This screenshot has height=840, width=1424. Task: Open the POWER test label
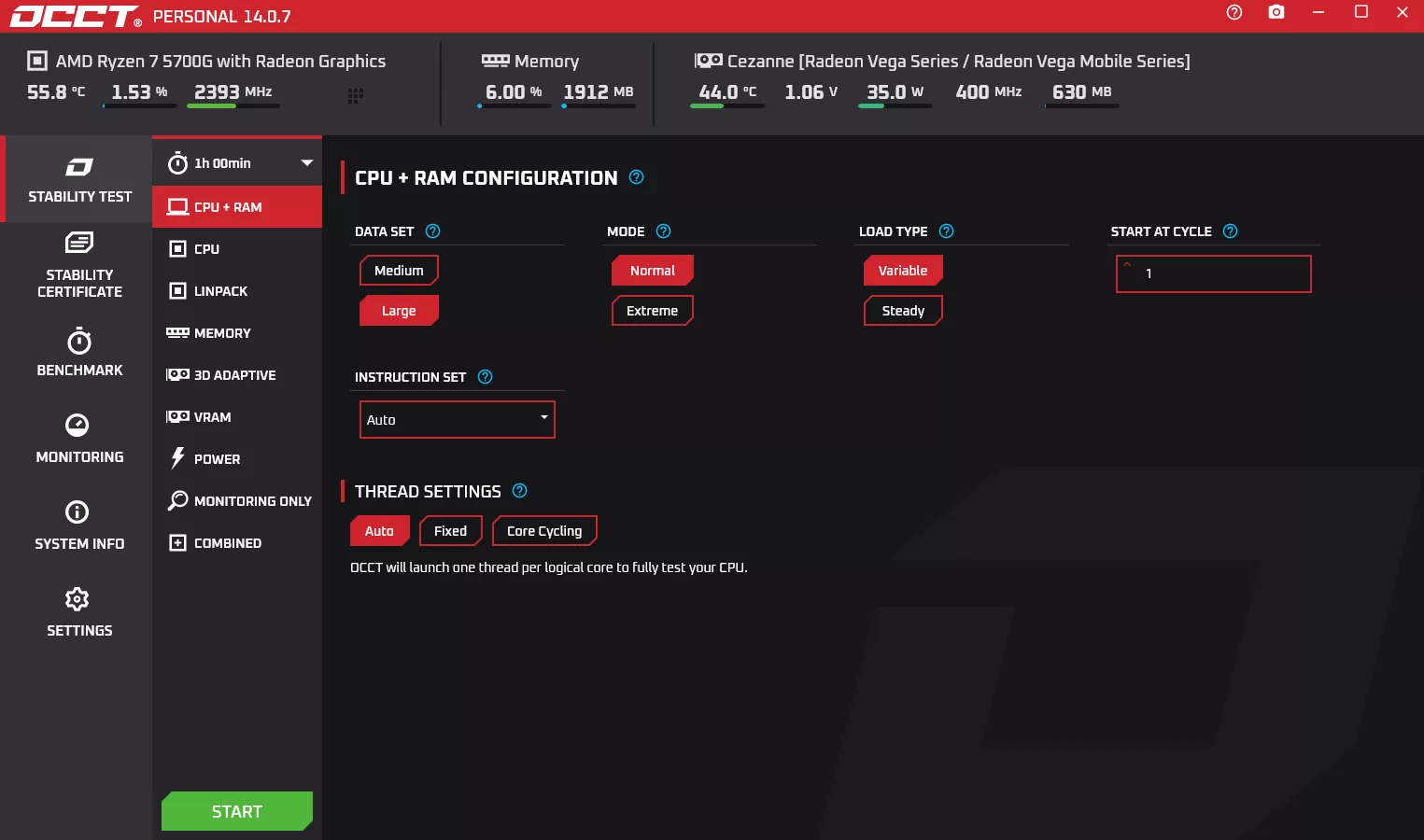click(217, 459)
